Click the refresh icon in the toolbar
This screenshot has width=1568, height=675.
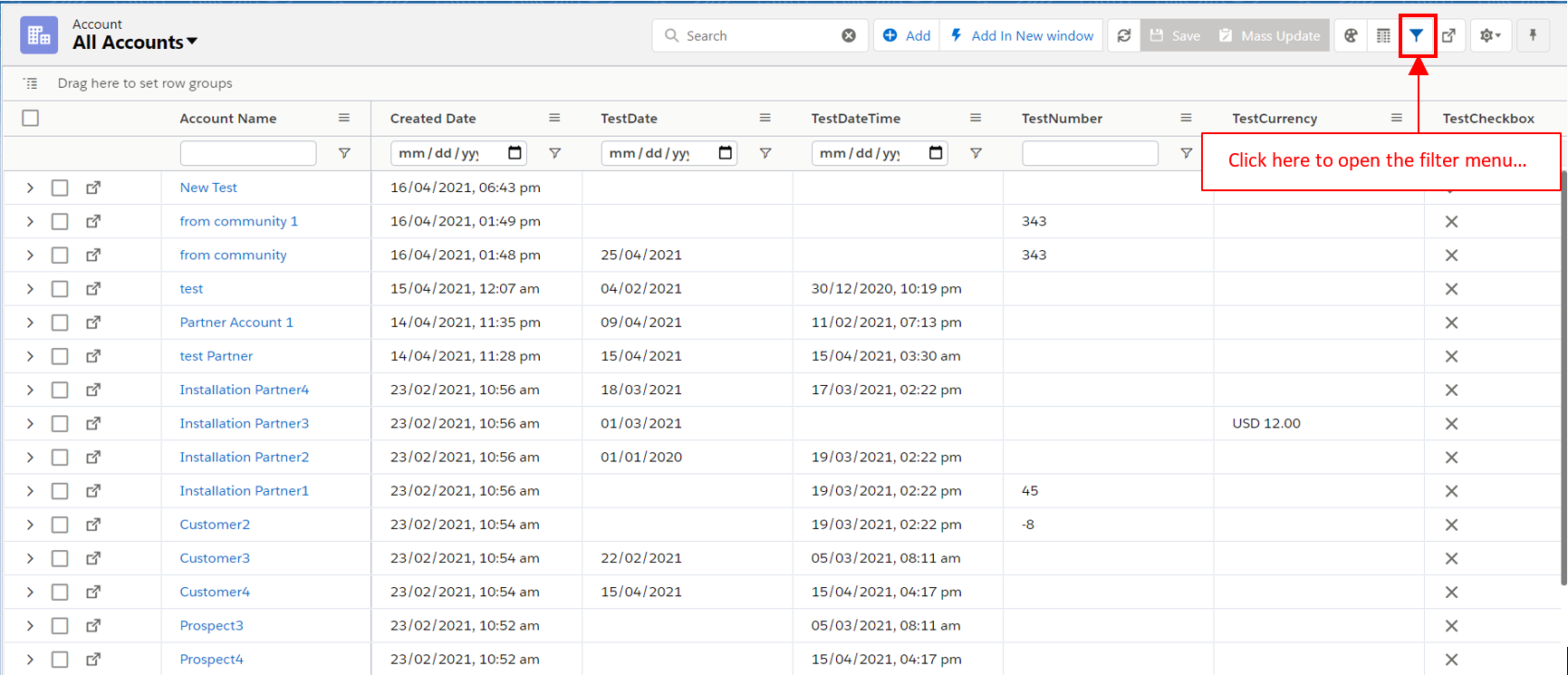(x=1124, y=36)
